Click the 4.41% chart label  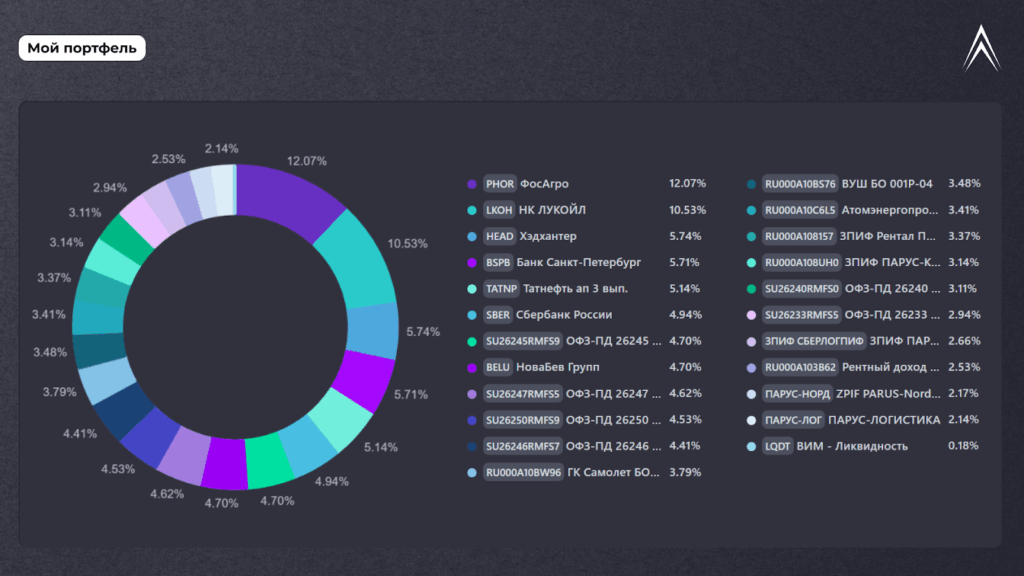tap(80, 434)
